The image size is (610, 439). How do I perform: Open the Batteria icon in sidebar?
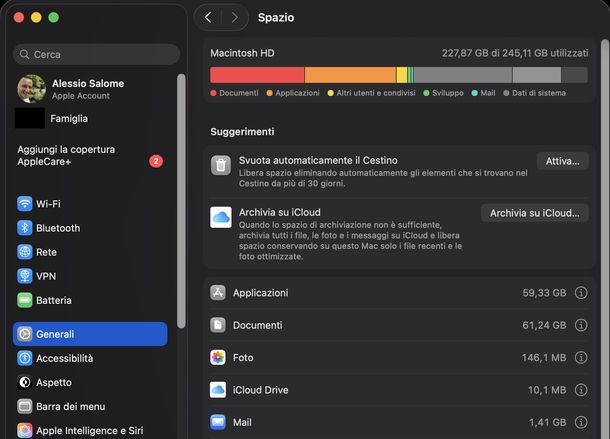[25, 300]
